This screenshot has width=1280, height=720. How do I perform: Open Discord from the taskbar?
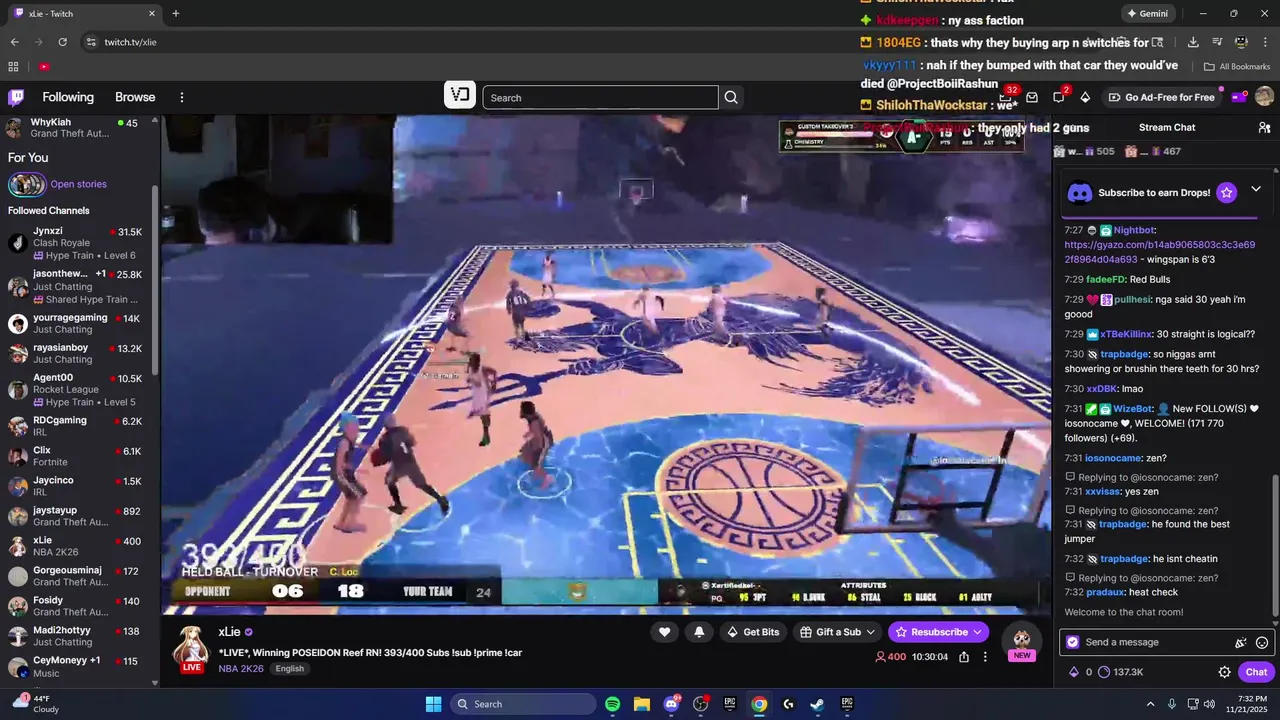click(671, 704)
